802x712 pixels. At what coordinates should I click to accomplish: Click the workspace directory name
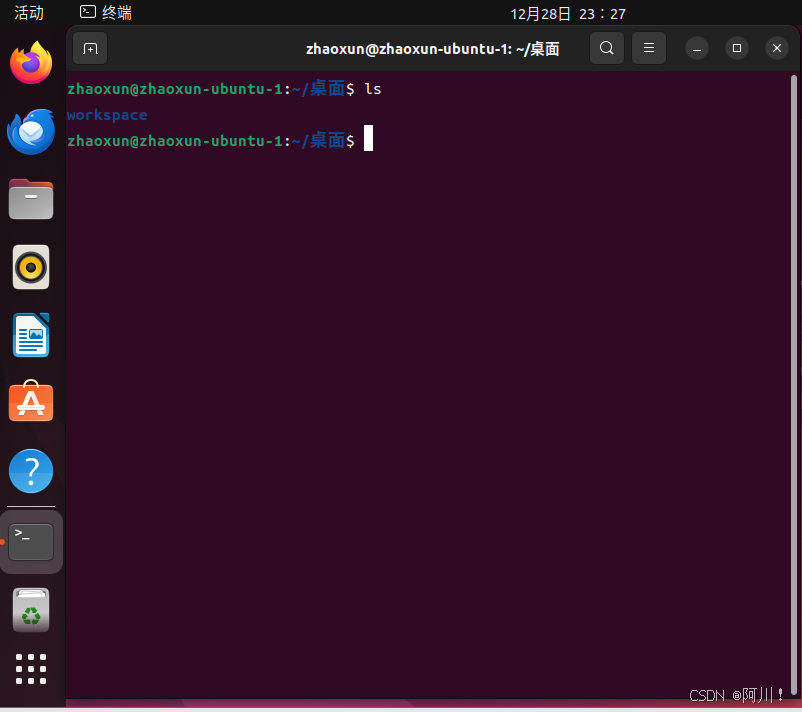[107, 115]
